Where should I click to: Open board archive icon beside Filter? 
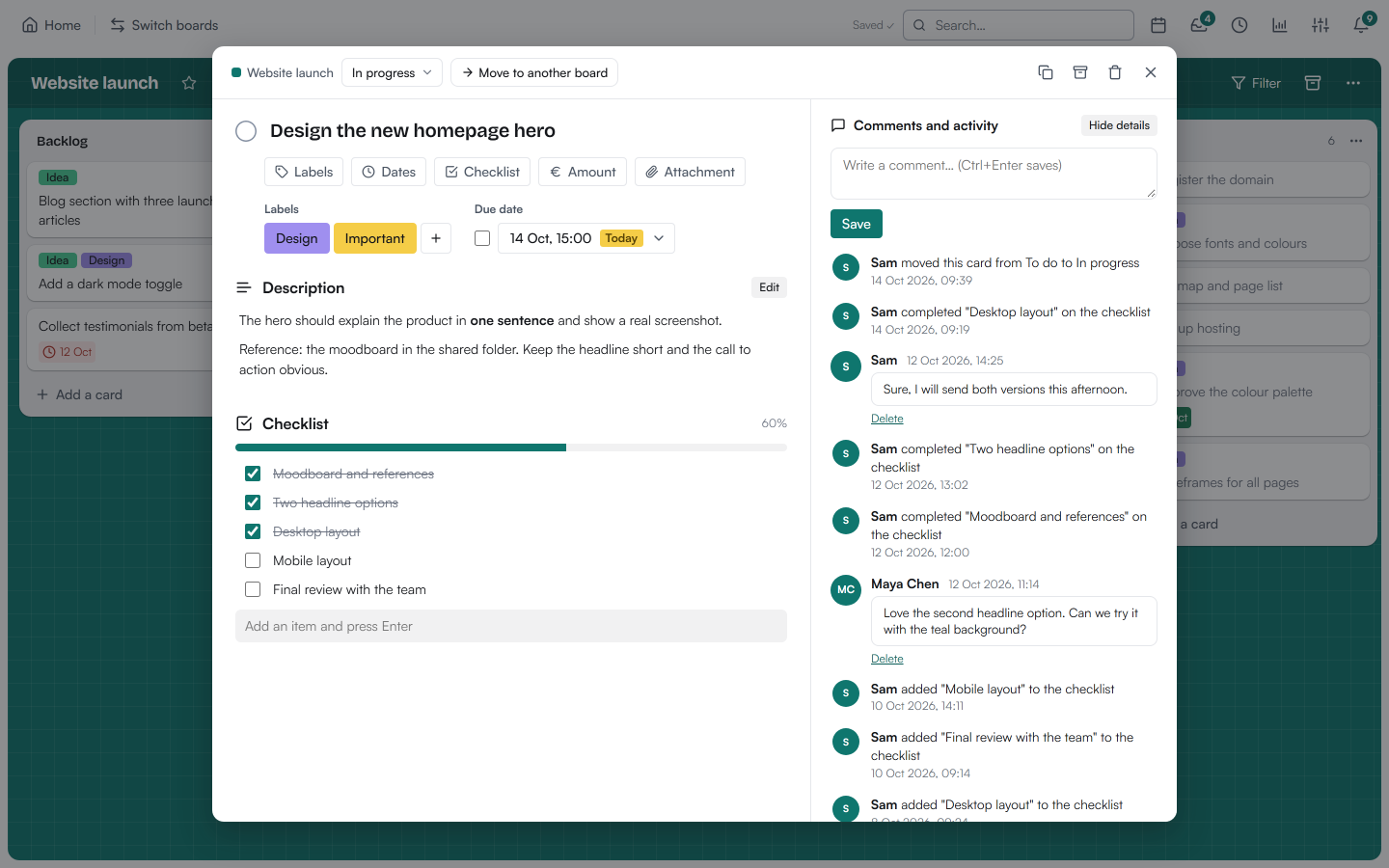pyautogui.click(x=1313, y=83)
